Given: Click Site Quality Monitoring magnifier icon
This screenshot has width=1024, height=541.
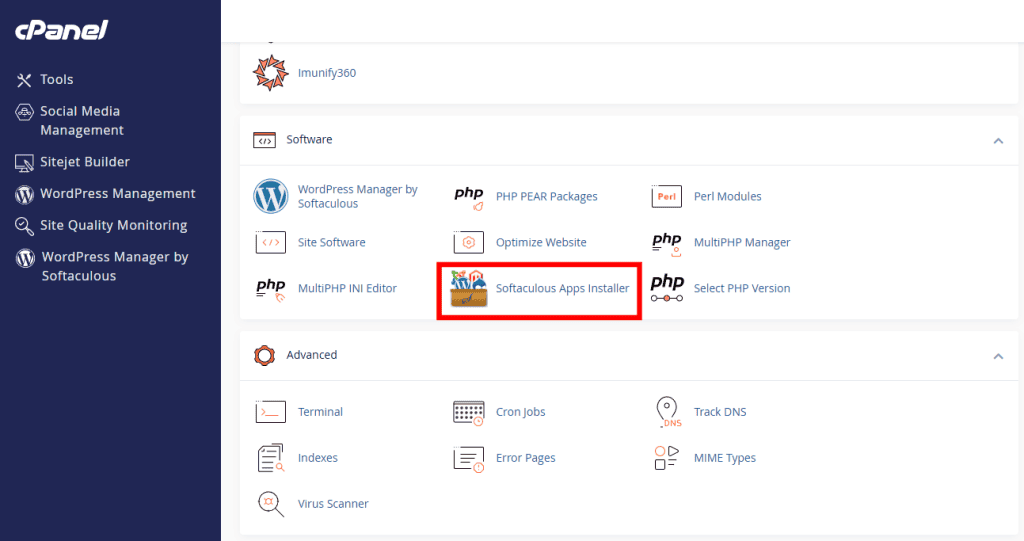Looking at the screenshot, I should tap(24, 226).
